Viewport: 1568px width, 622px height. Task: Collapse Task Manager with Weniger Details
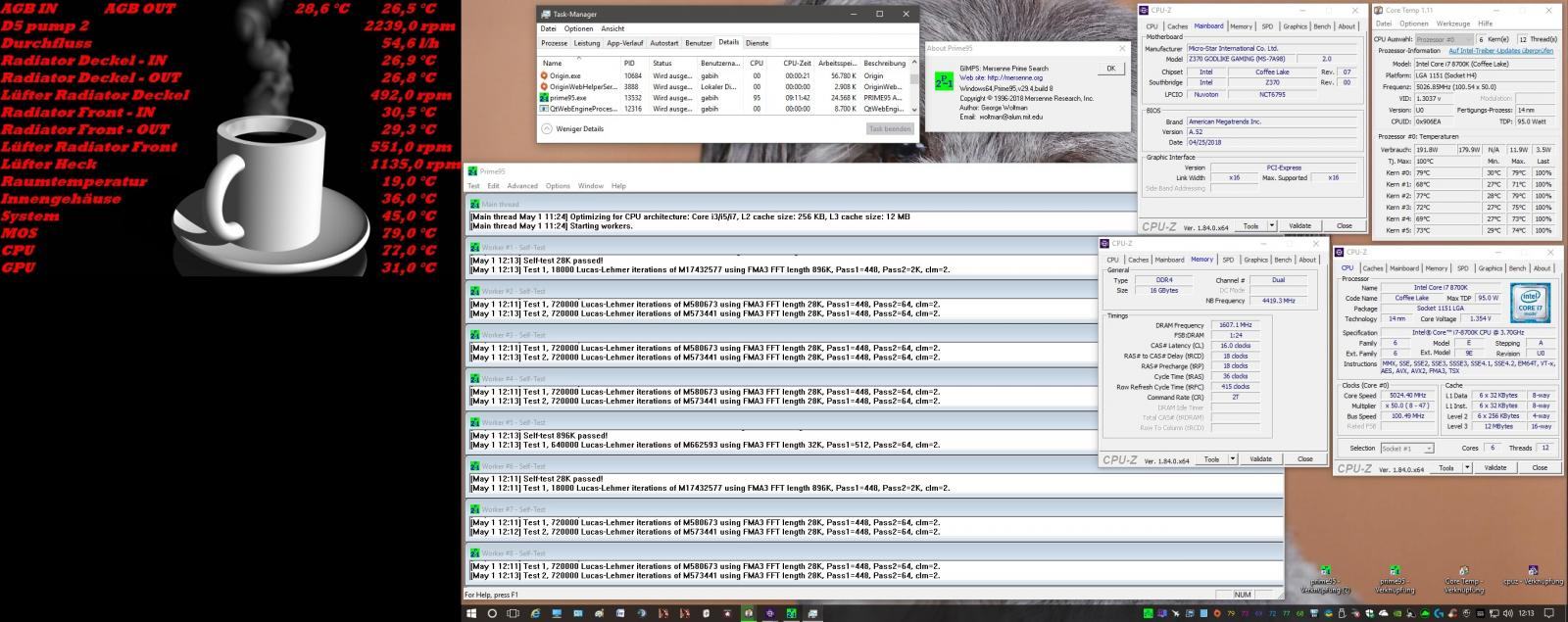[573, 128]
